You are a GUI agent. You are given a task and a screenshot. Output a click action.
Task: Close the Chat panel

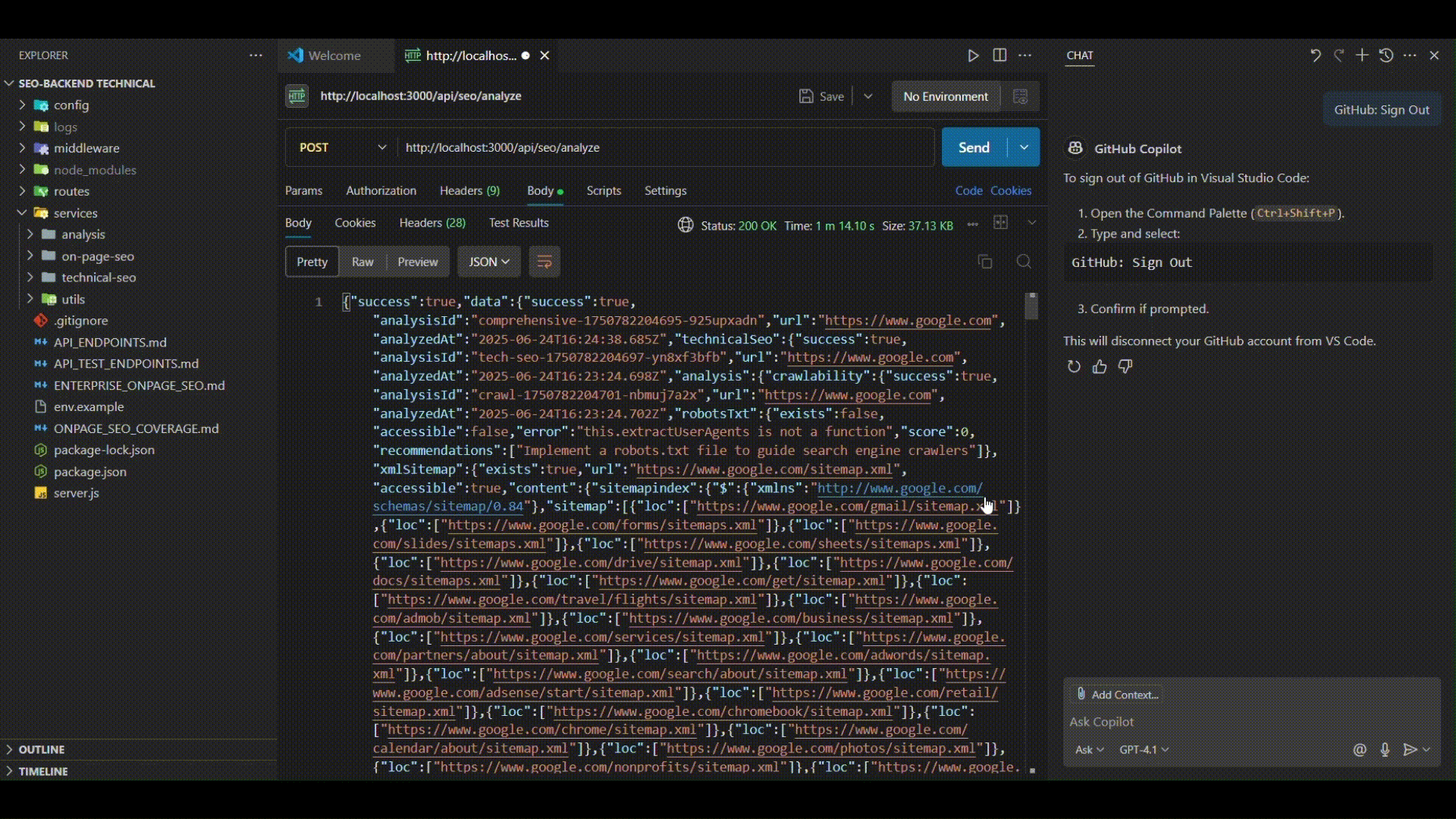pos(1434,55)
